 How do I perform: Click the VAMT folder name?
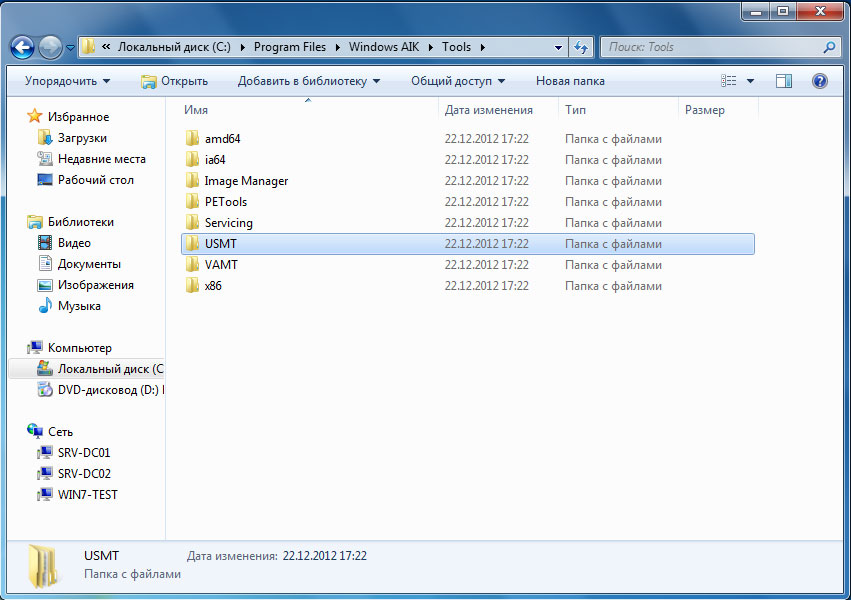(221, 265)
